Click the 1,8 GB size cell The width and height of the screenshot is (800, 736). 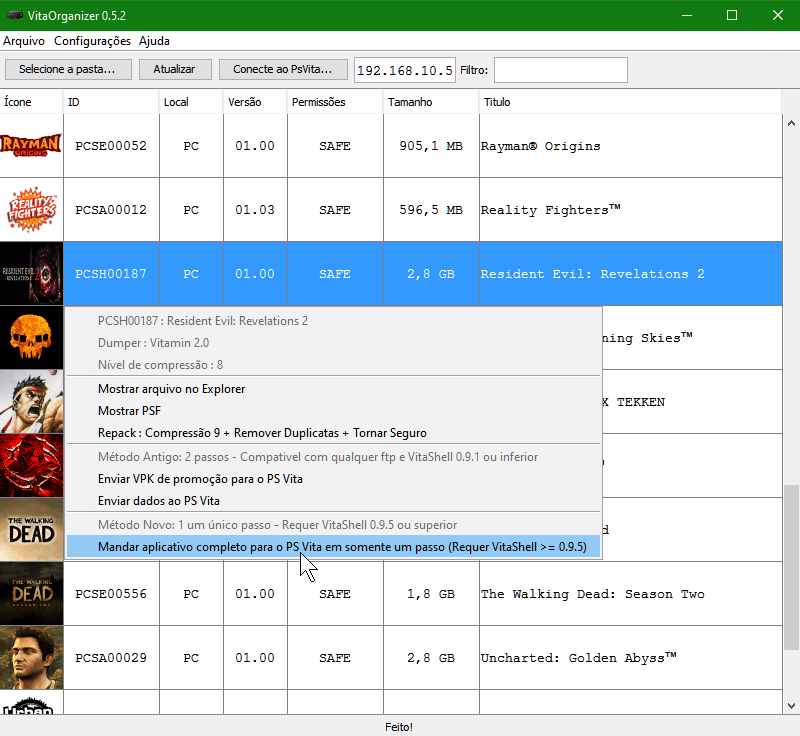point(431,594)
